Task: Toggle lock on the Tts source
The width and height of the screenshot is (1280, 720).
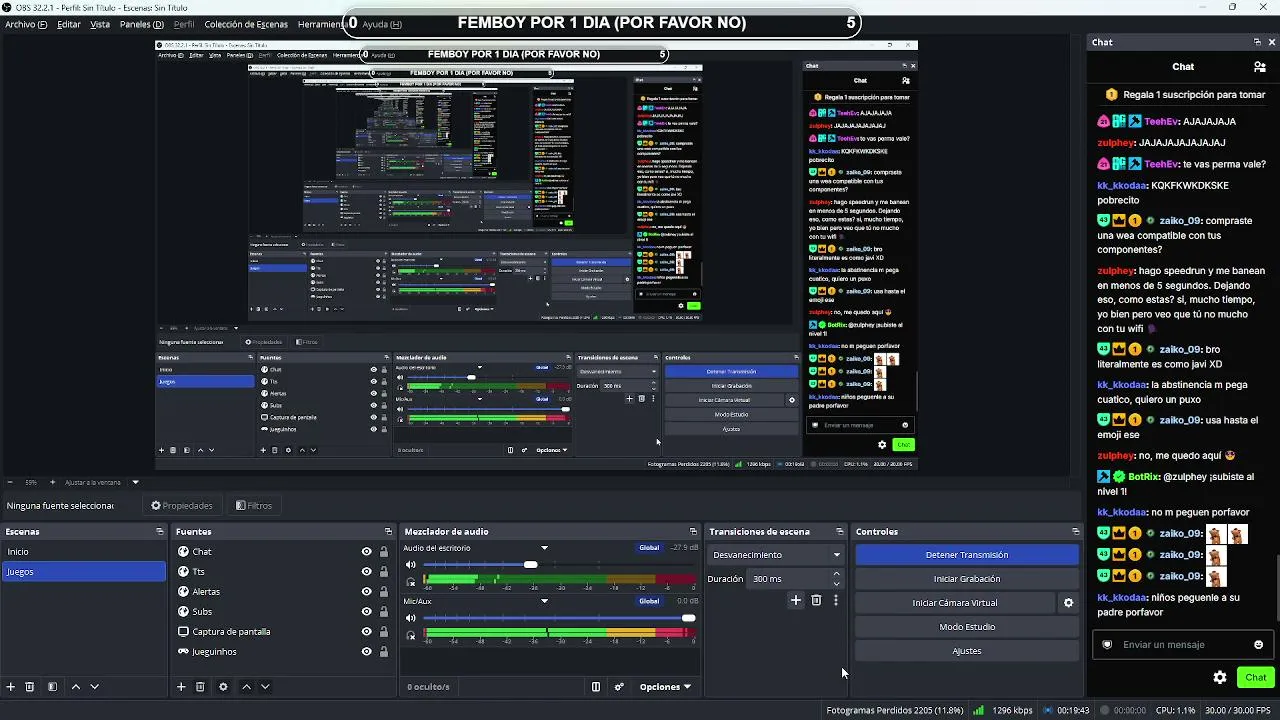Action: [383, 572]
